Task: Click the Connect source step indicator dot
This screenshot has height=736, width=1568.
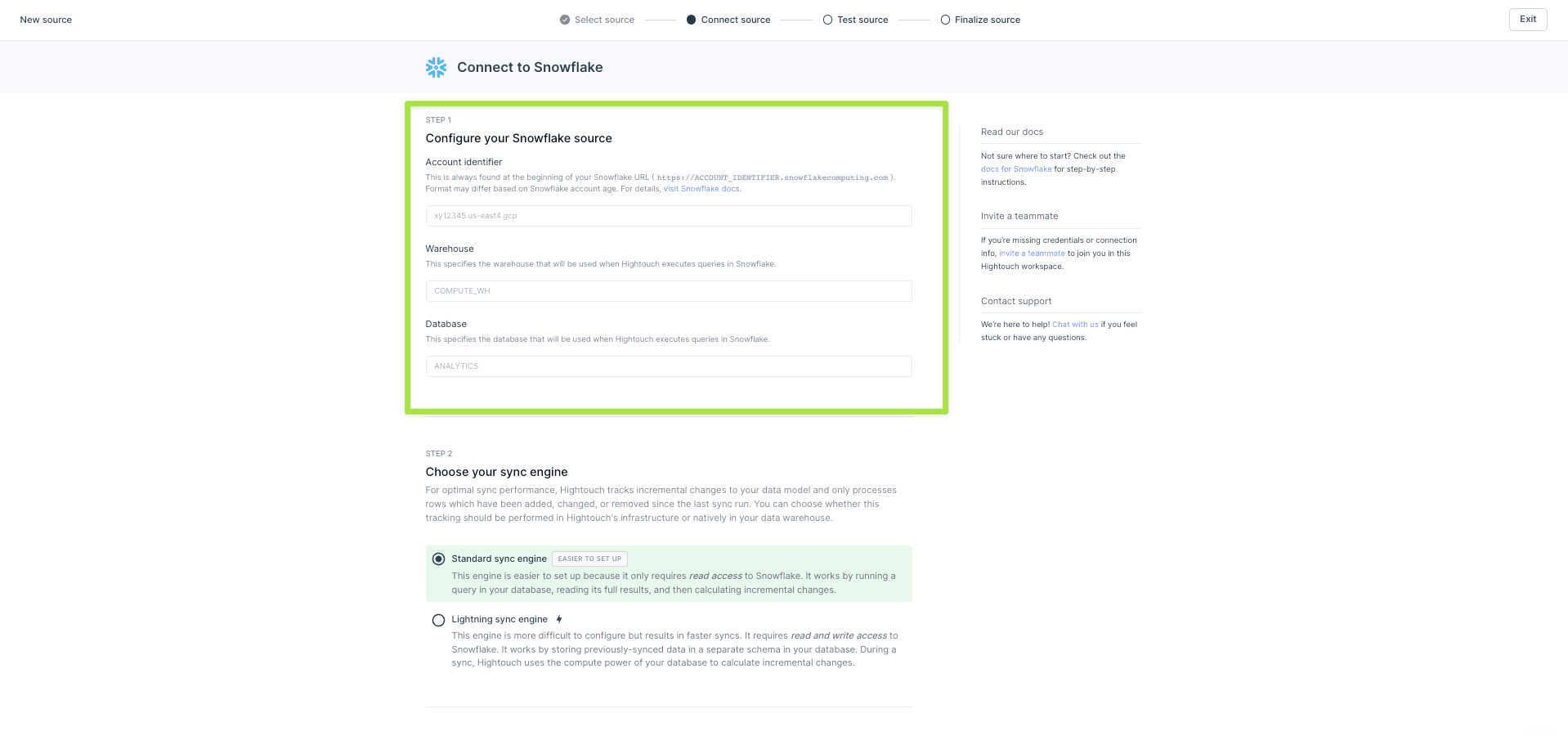Action: click(x=691, y=20)
